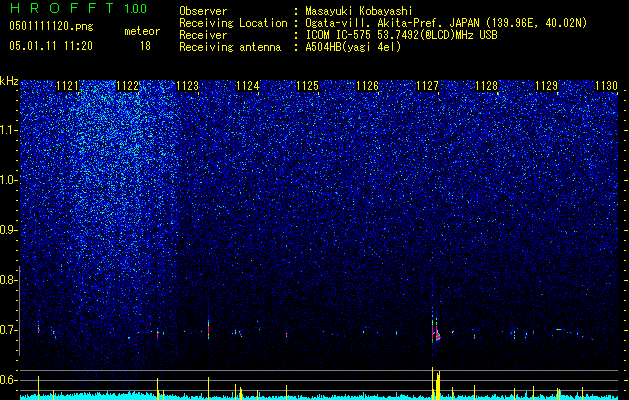The height and width of the screenshot is (400, 629).
Task: Click the 1.0 frequency axis label
Action: click(9, 181)
